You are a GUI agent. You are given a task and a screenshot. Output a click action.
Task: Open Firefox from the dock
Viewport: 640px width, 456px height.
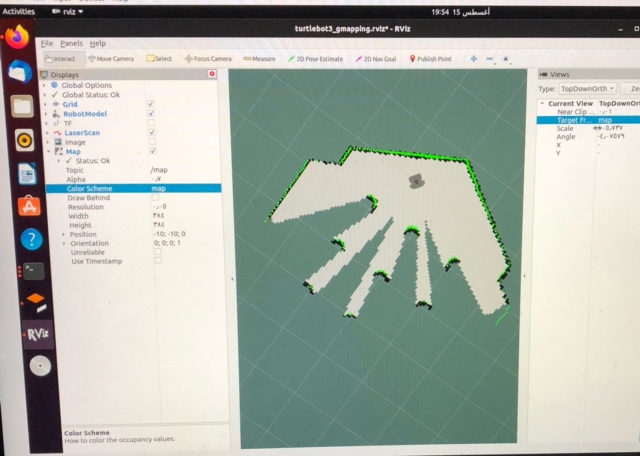click(x=17, y=37)
